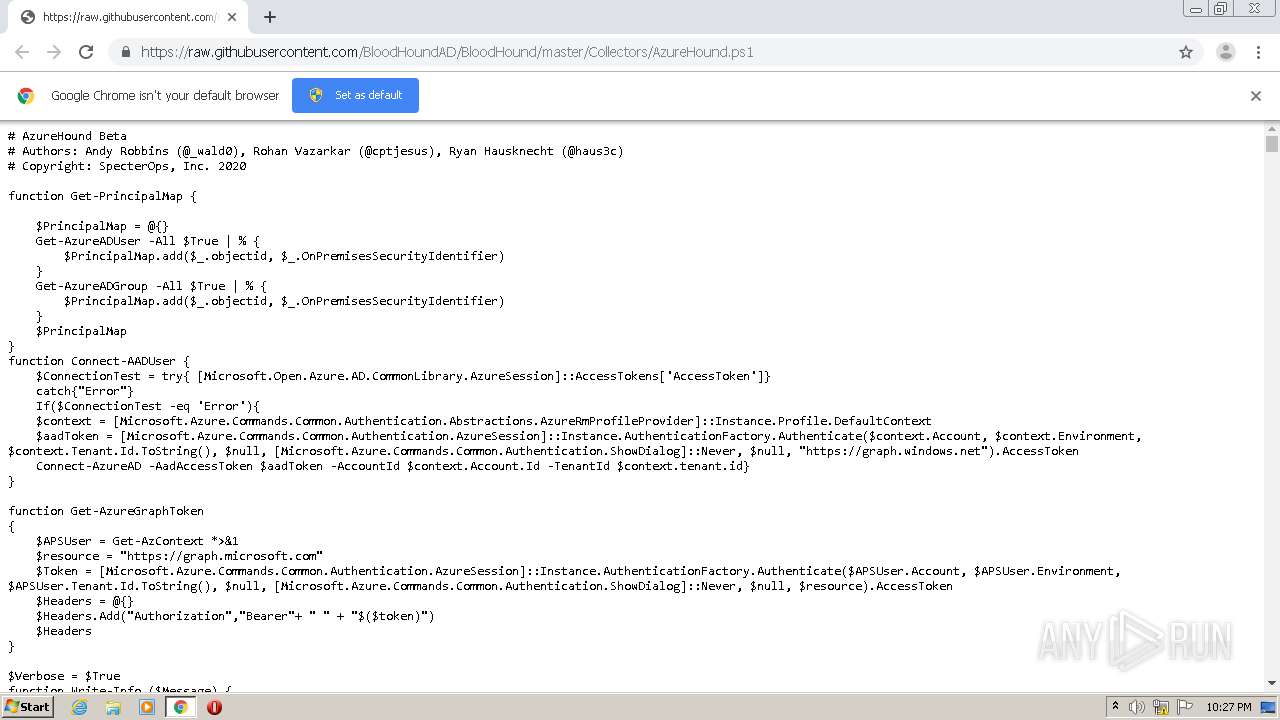Show hidden system tray icons
1280x720 pixels.
point(1115,707)
